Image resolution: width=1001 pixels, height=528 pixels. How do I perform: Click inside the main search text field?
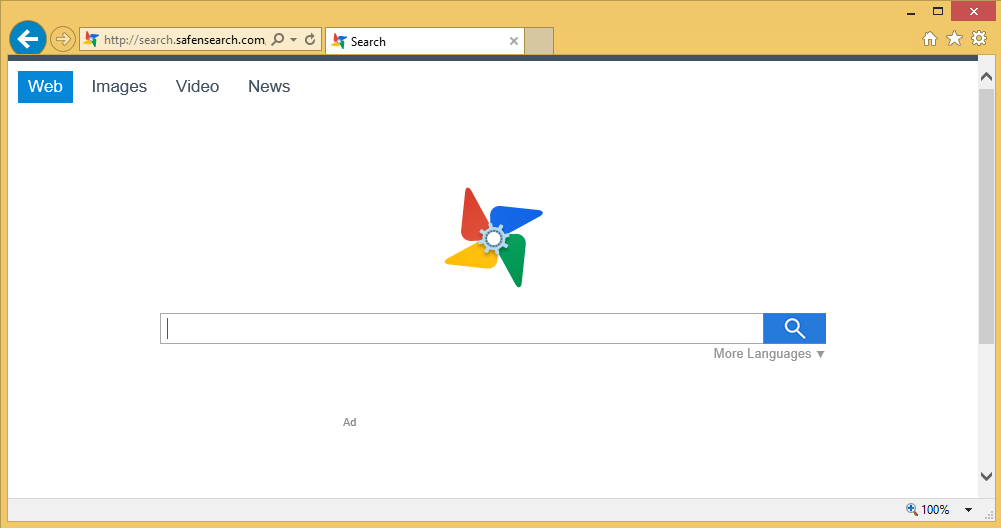(461, 329)
